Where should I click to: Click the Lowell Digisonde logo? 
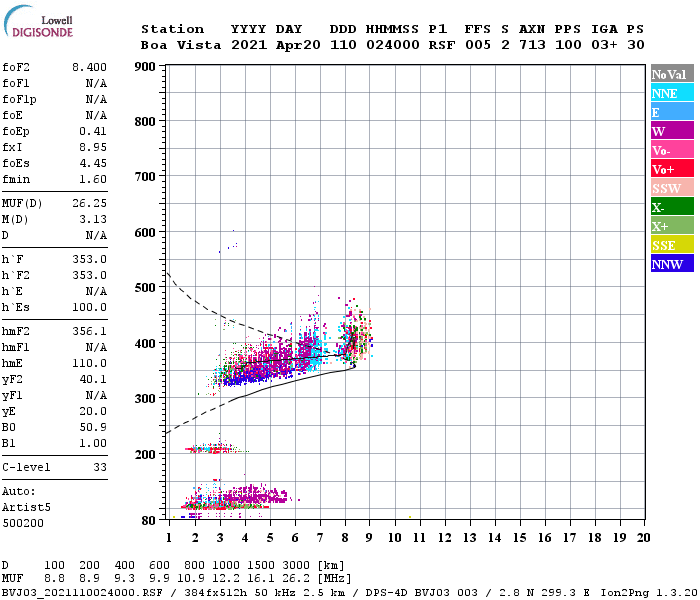tap(38, 21)
